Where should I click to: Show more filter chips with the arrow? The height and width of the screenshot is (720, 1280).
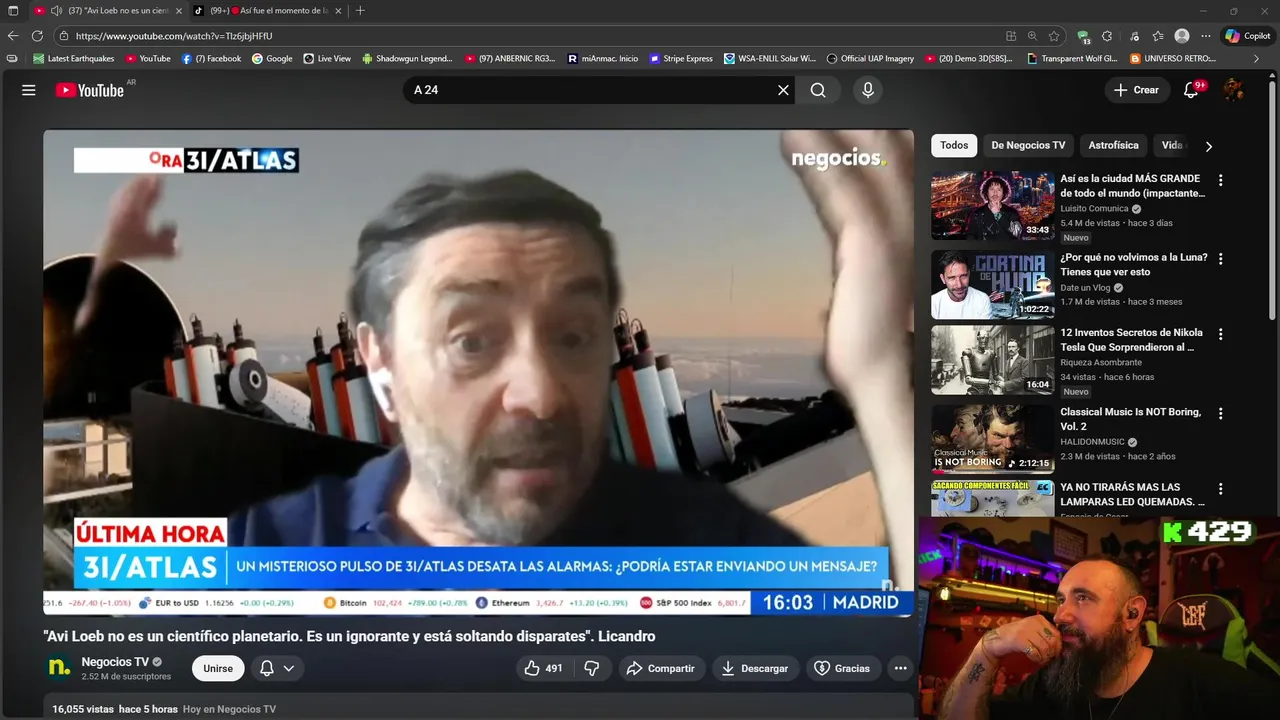(x=1208, y=146)
